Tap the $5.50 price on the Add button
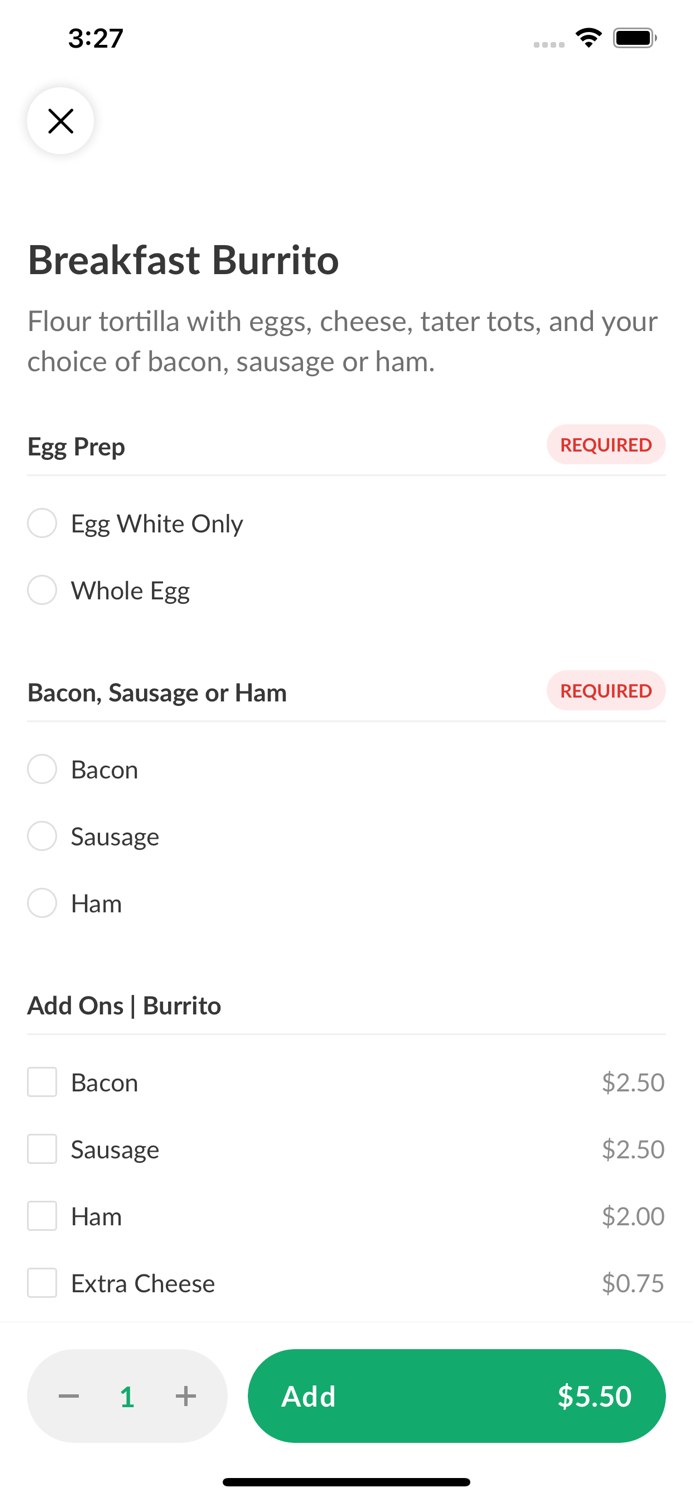 pos(595,1396)
